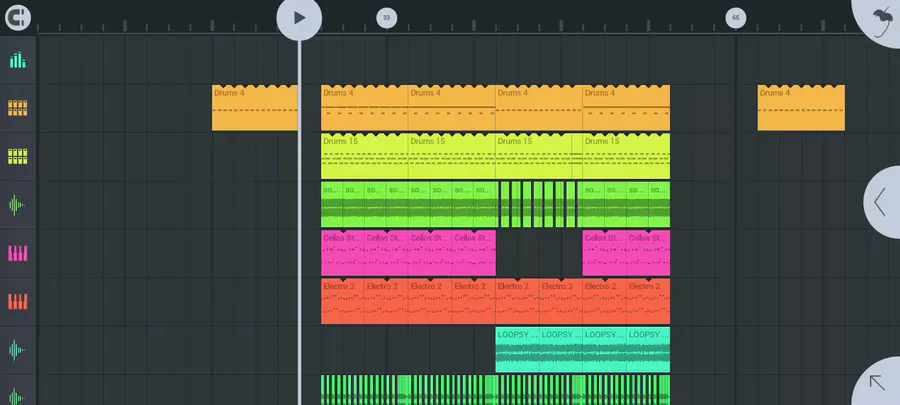This screenshot has width=900, height=405.
Task: Toggle the snap magnet icon
Action: click(x=18, y=17)
